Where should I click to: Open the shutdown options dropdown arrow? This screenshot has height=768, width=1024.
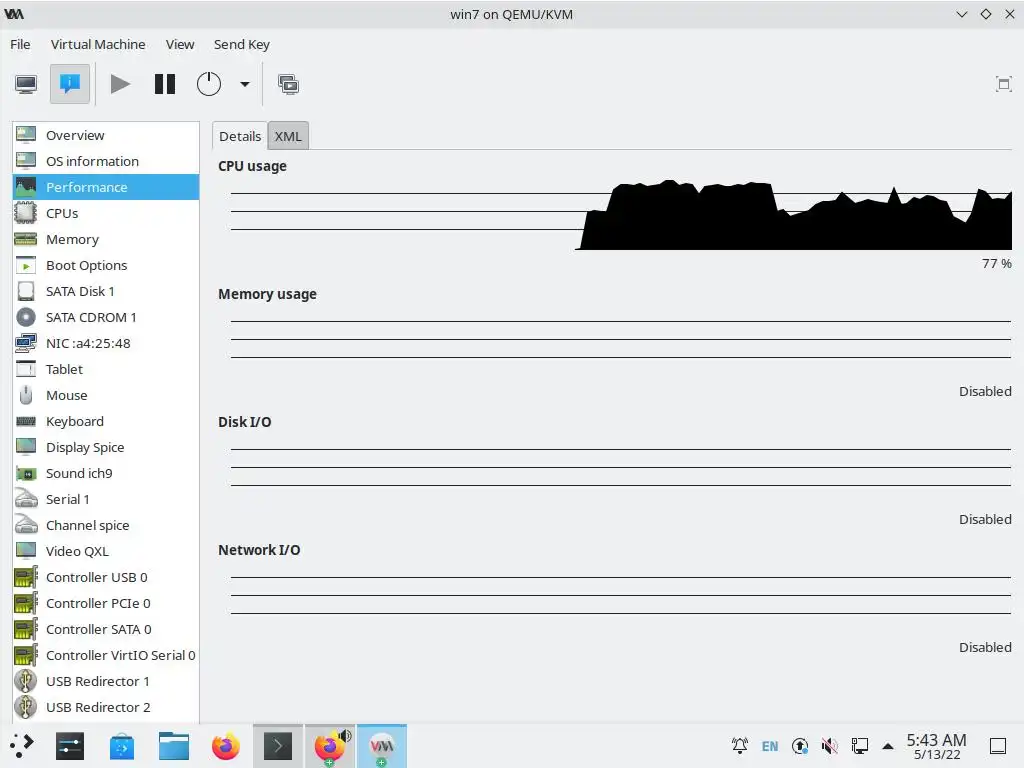click(x=245, y=84)
